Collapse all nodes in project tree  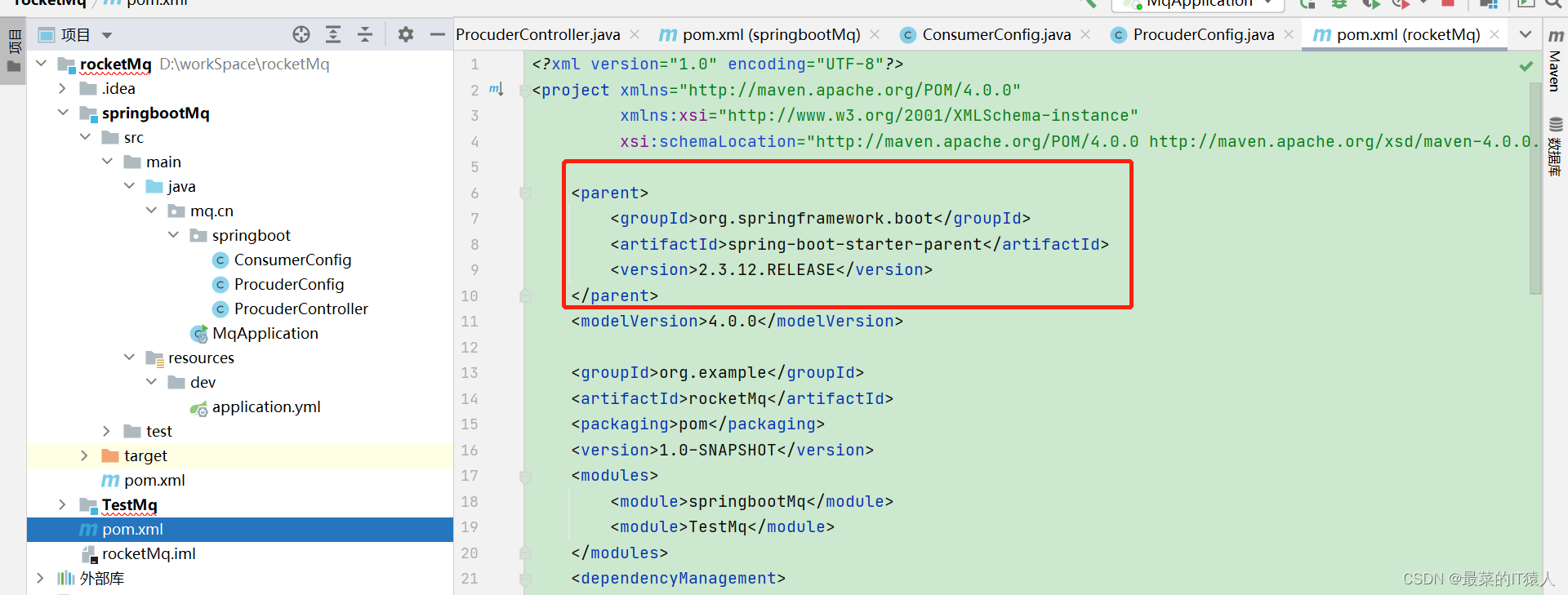(x=365, y=34)
